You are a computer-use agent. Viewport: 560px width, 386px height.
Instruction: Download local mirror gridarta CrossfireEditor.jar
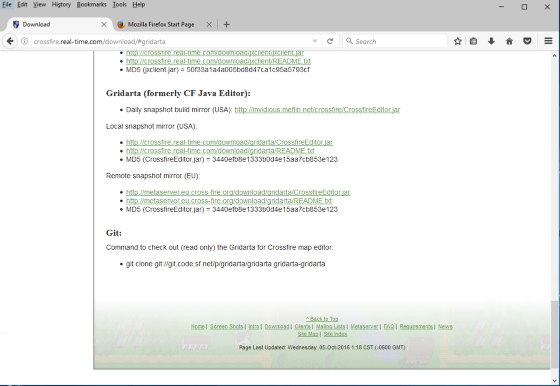point(229,142)
